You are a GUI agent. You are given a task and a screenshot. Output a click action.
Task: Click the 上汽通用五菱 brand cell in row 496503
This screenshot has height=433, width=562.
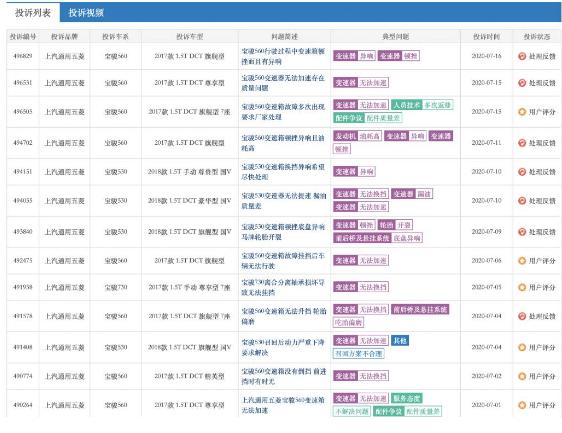coord(65,112)
